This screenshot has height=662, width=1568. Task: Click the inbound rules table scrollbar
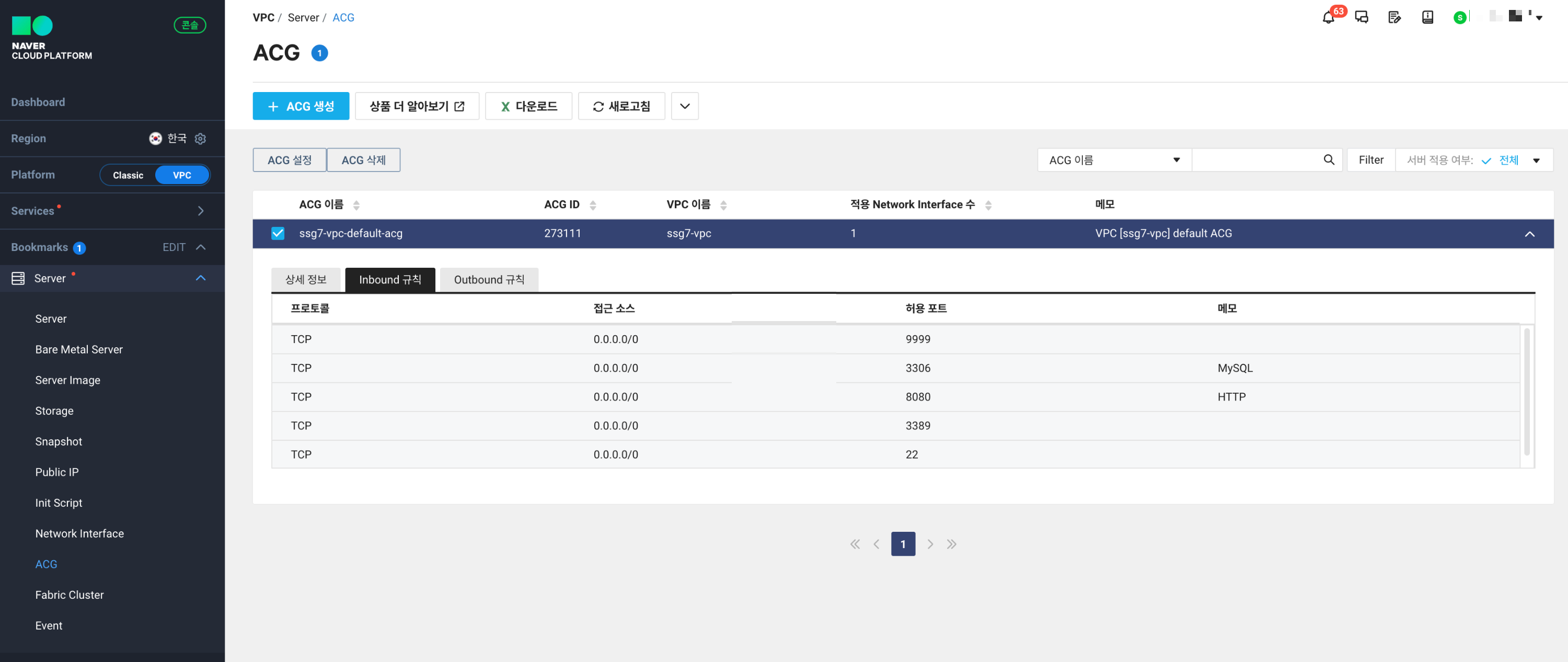(1527, 391)
